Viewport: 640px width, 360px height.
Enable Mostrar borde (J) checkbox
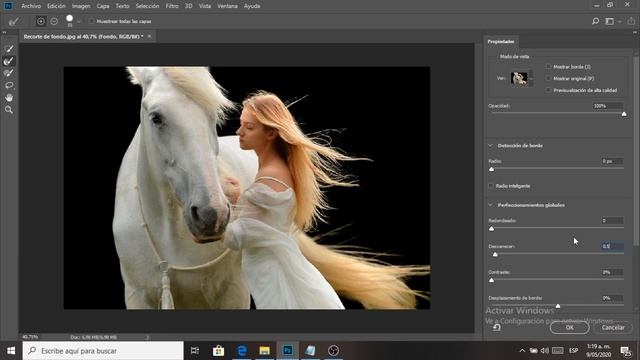[x=548, y=67]
